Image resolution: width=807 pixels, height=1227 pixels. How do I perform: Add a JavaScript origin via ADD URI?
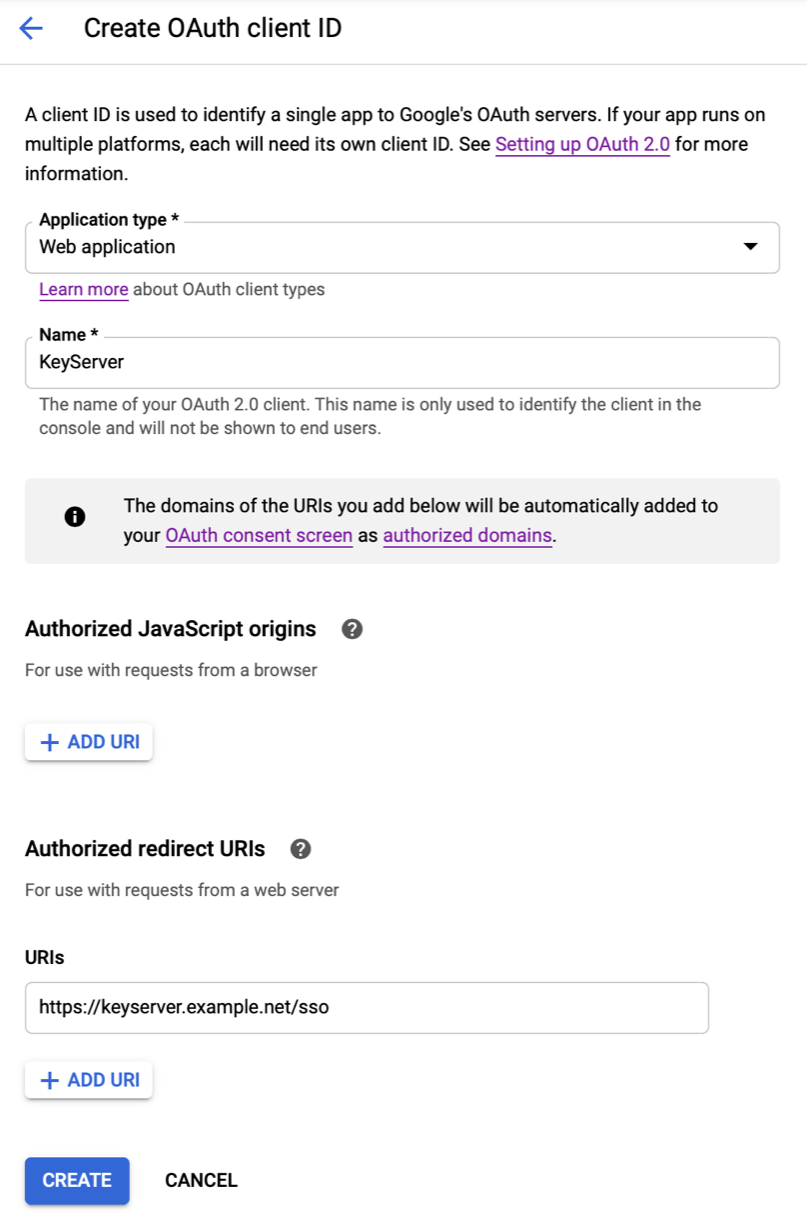(x=88, y=741)
